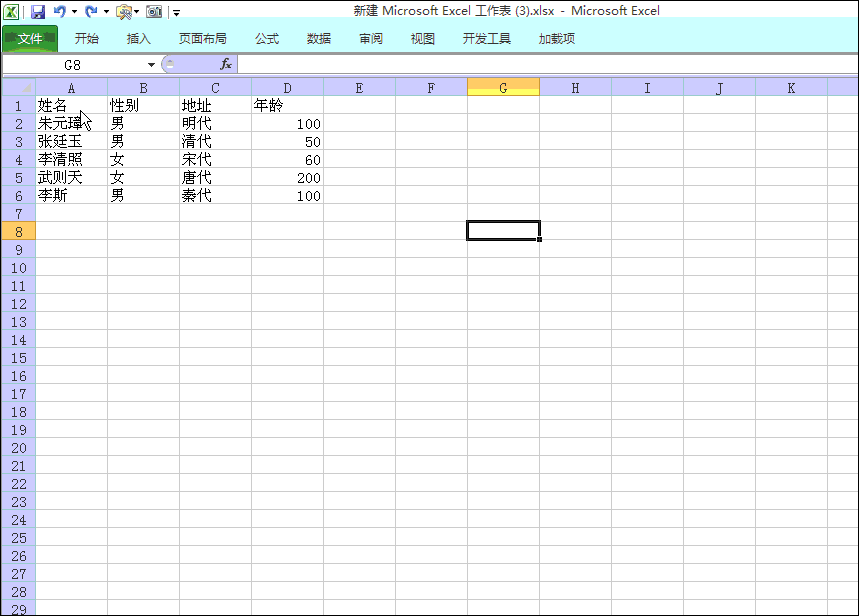The image size is (859, 616).
Task: Switch to the 插入 Insert tab
Action: (x=138, y=38)
